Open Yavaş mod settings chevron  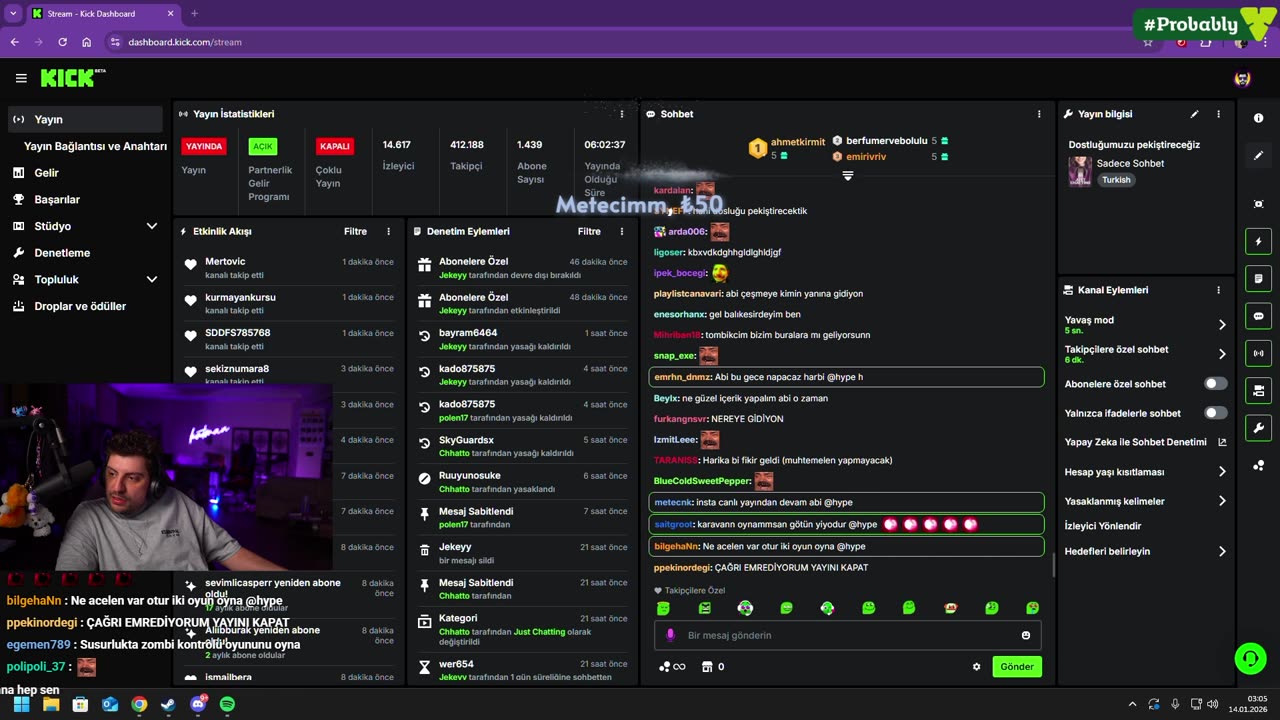(x=1222, y=325)
